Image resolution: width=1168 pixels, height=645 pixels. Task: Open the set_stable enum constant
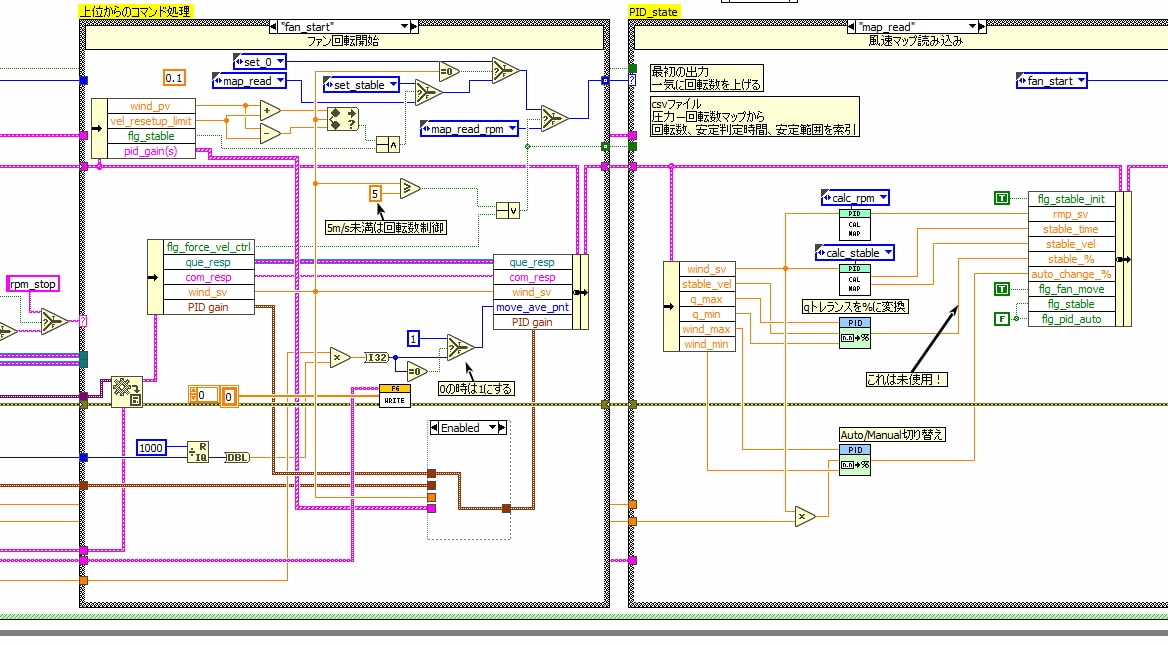click(361, 85)
